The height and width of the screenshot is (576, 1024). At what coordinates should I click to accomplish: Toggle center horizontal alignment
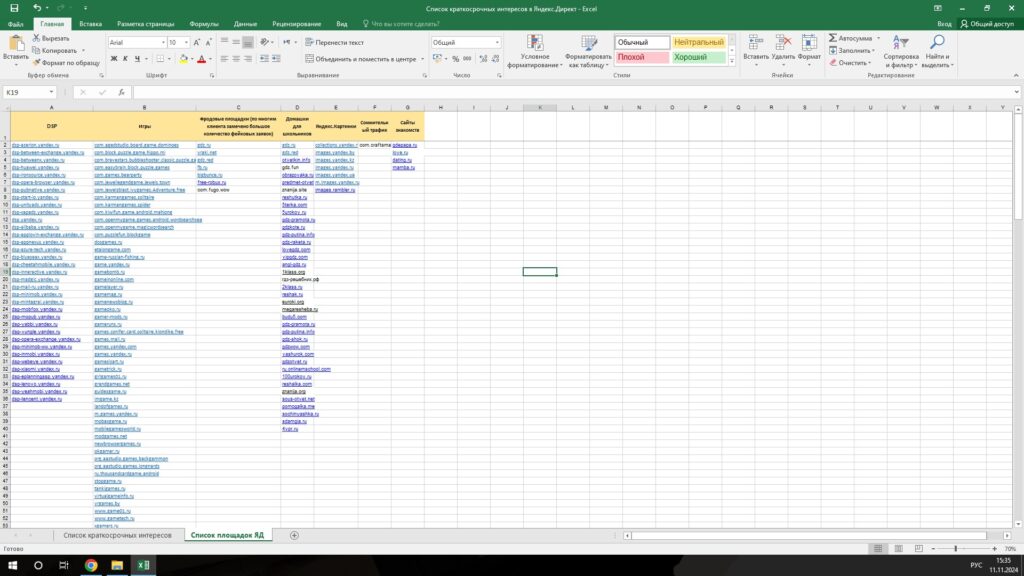[236, 59]
